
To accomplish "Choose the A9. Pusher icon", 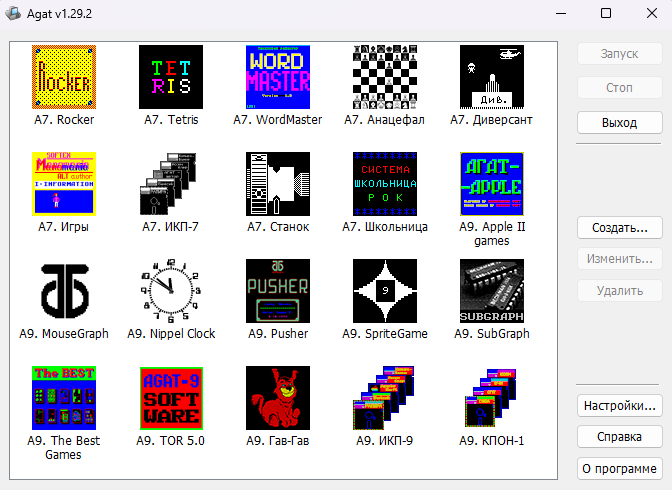I will [x=278, y=291].
